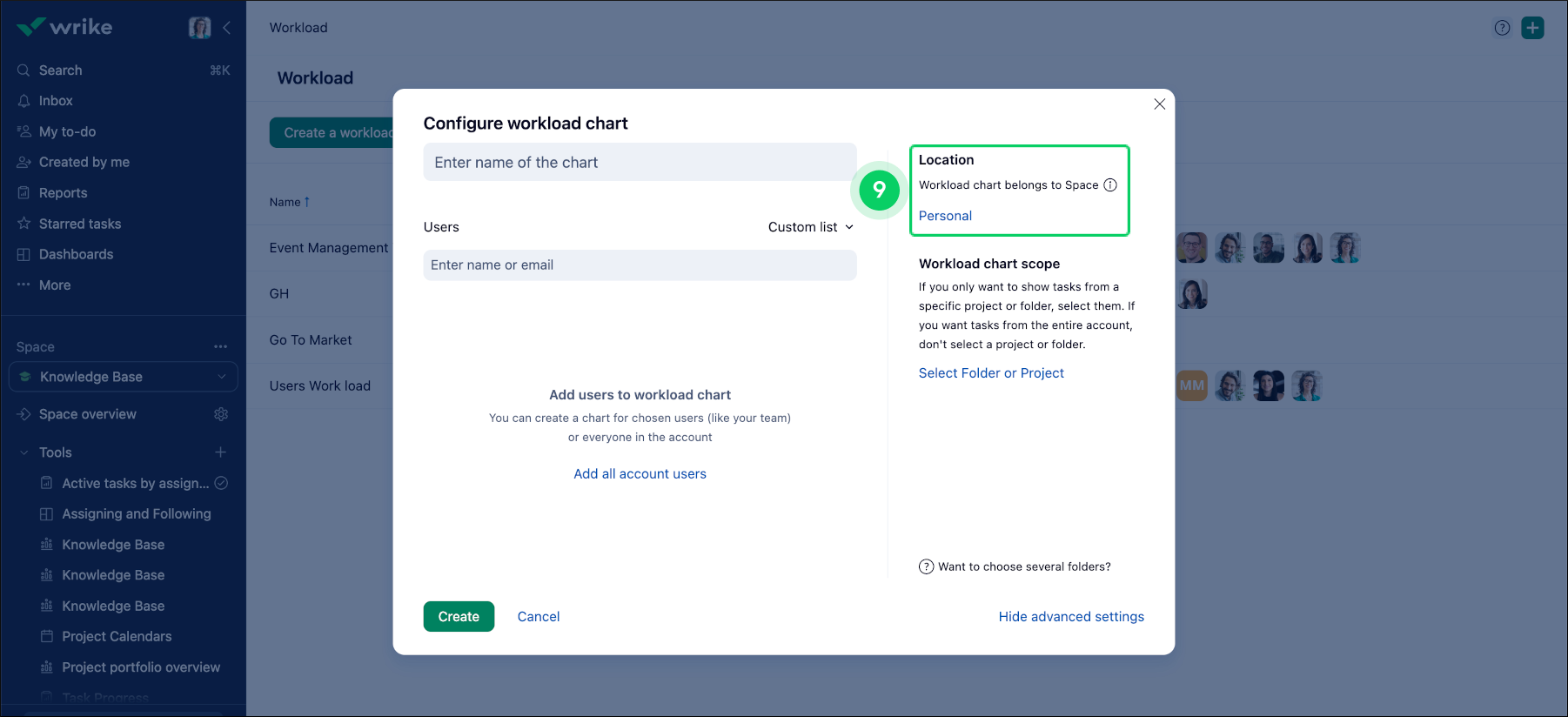Viewport: 1568px width, 717px height.
Task: Focus the chart name input field
Action: pyautogui.click(x=640, y=162)
